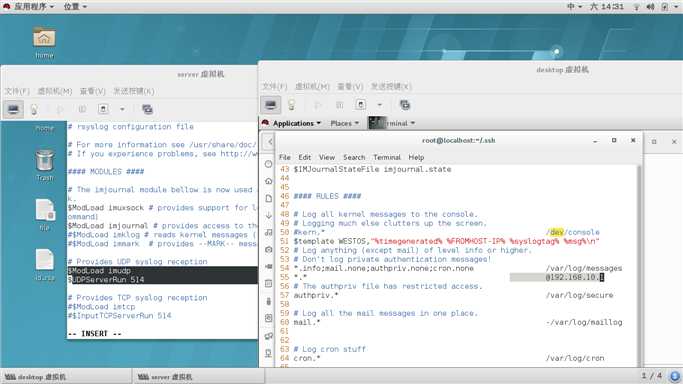Click the shutdown button in server VM toolbar
The height and width of the screenshot is (384, 683).
(x=103, y=109)
